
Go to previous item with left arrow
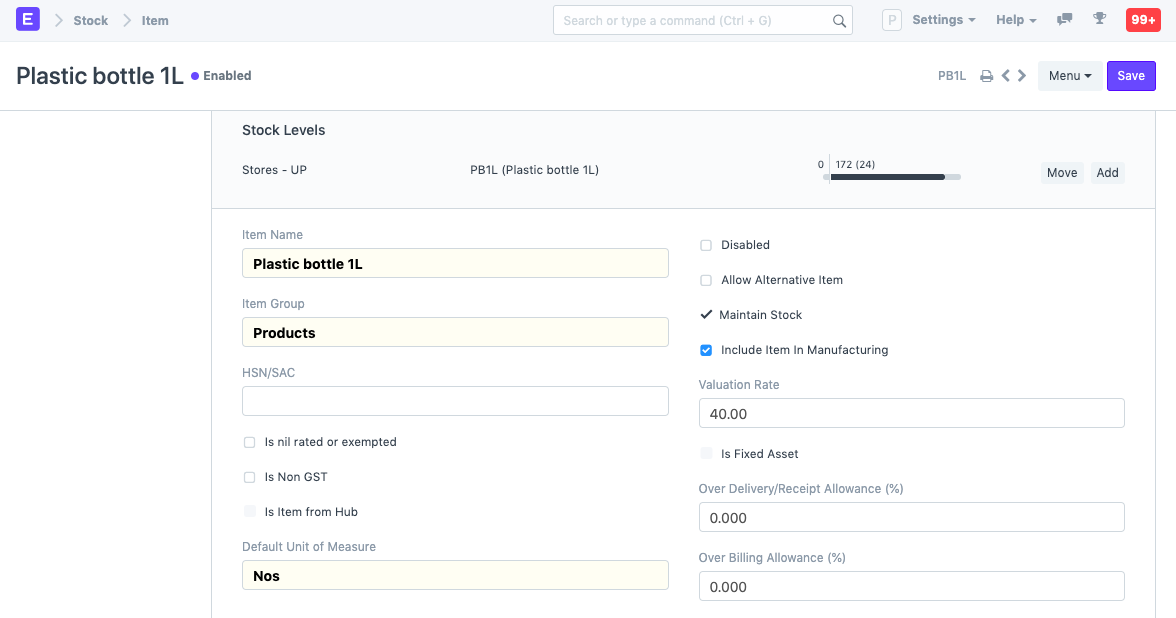click(1006, 76)
